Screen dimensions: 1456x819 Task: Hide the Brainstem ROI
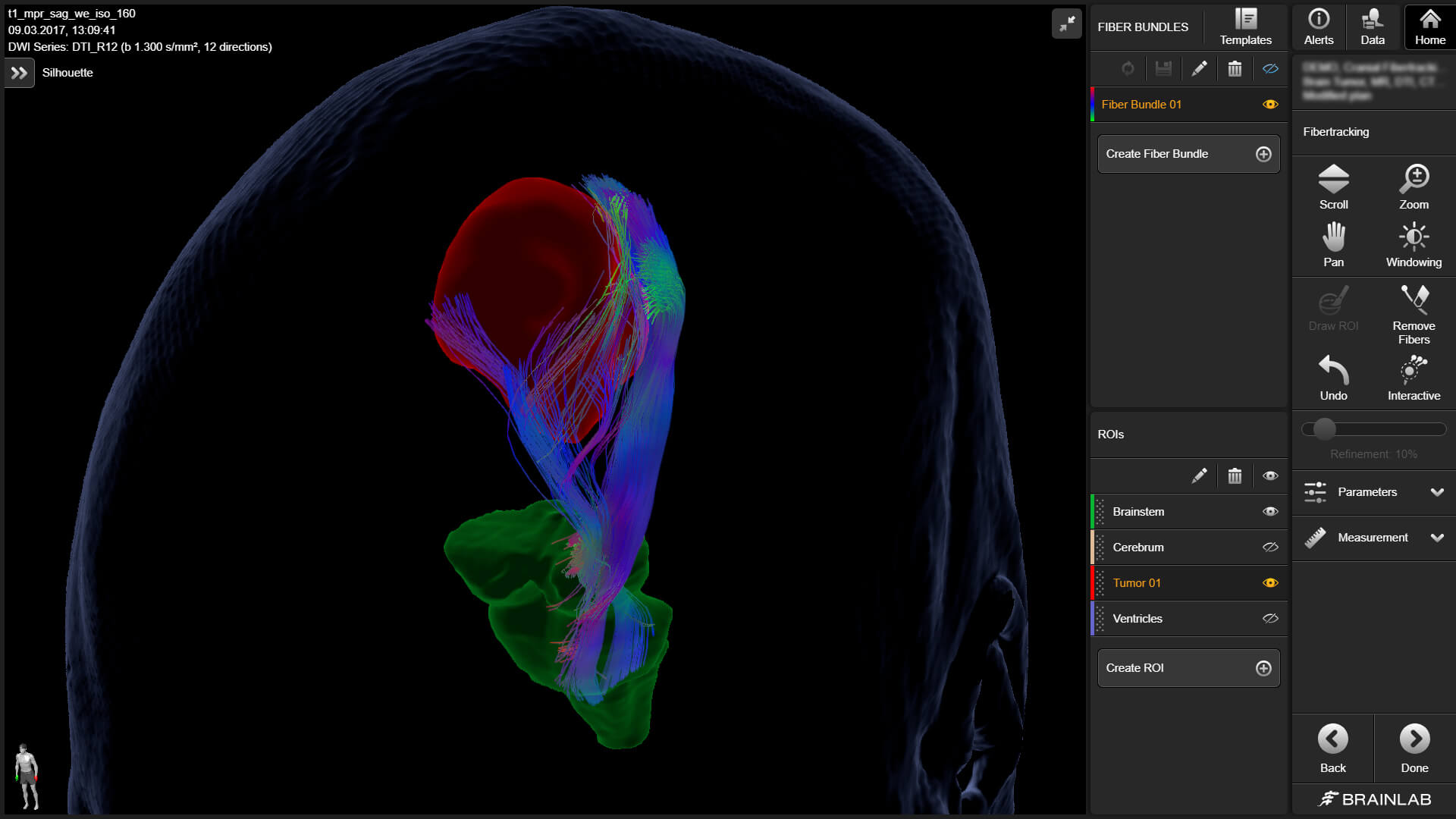point(1271,511)
